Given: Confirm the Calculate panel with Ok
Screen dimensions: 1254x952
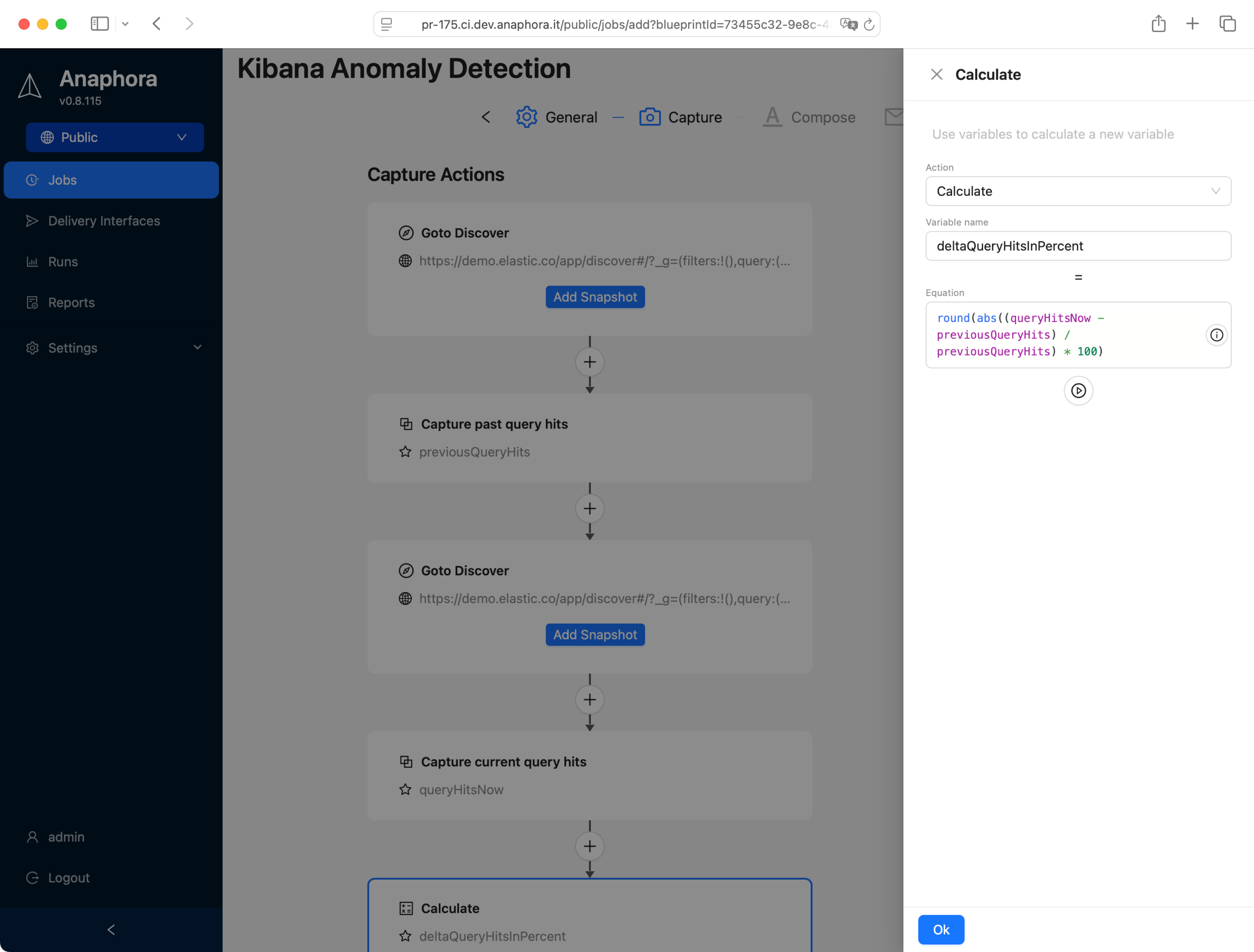Looking at the screenshot, I should click(x=940, y=929).
